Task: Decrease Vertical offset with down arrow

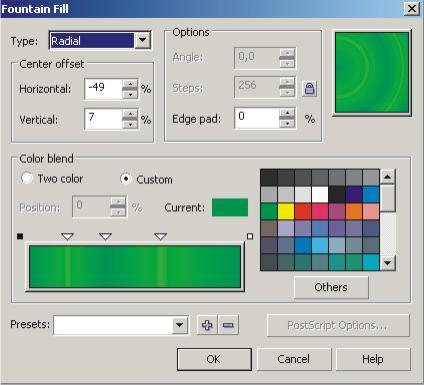Action: (130, 124)
